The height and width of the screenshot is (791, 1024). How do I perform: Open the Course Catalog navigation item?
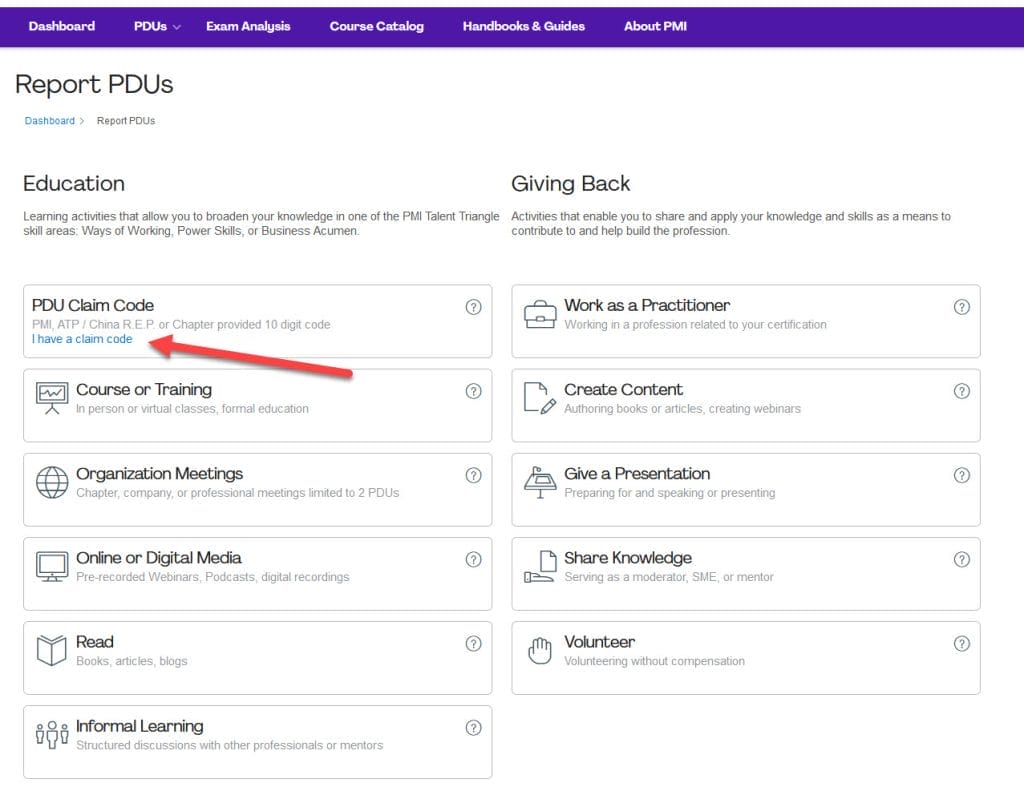pyautogui.click(x=376, y=26)
